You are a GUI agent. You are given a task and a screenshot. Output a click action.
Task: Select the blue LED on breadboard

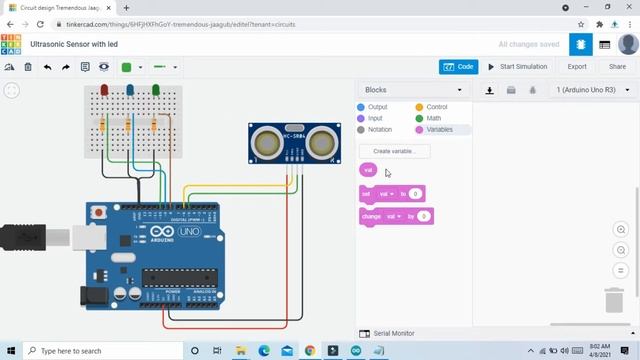point(130,90)
